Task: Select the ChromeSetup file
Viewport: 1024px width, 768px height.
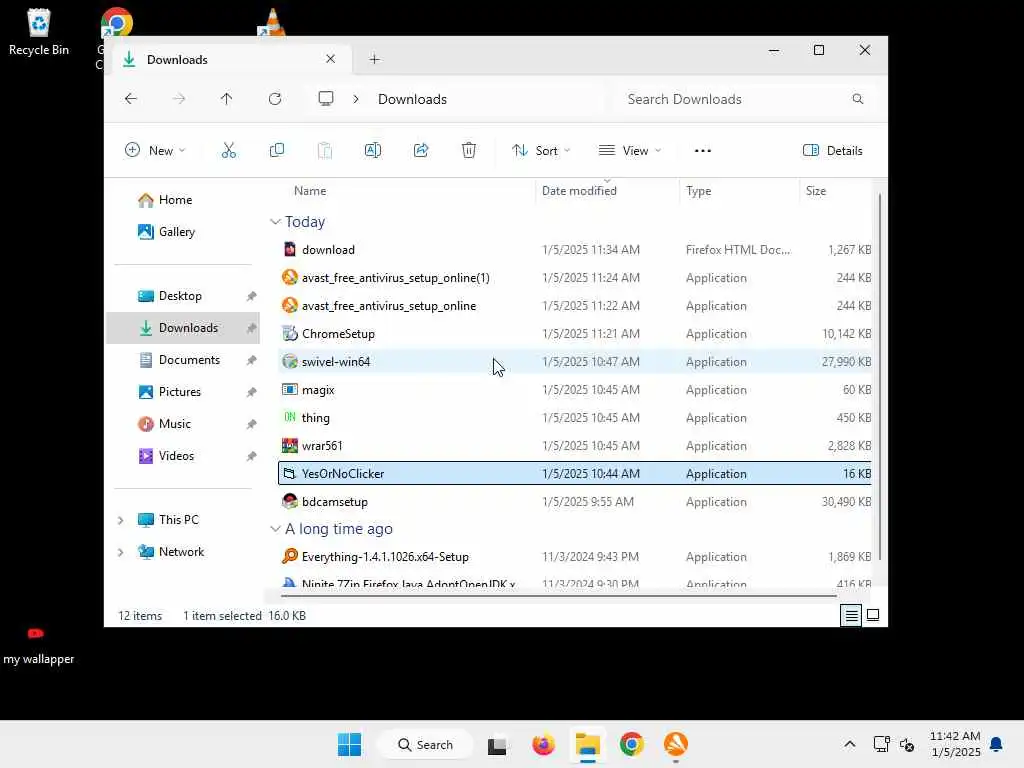Action: click(x=575, y=334)
